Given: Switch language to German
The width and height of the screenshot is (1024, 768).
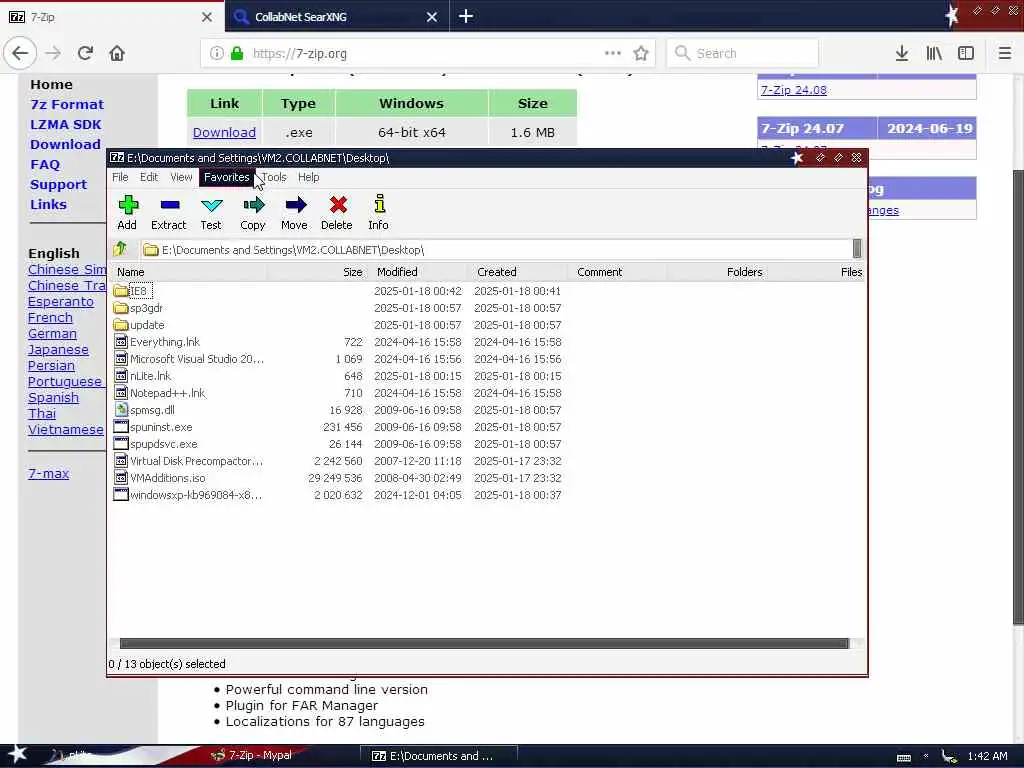Looking at the screenshot, I should pyautogui.click(x=52, y=334).
